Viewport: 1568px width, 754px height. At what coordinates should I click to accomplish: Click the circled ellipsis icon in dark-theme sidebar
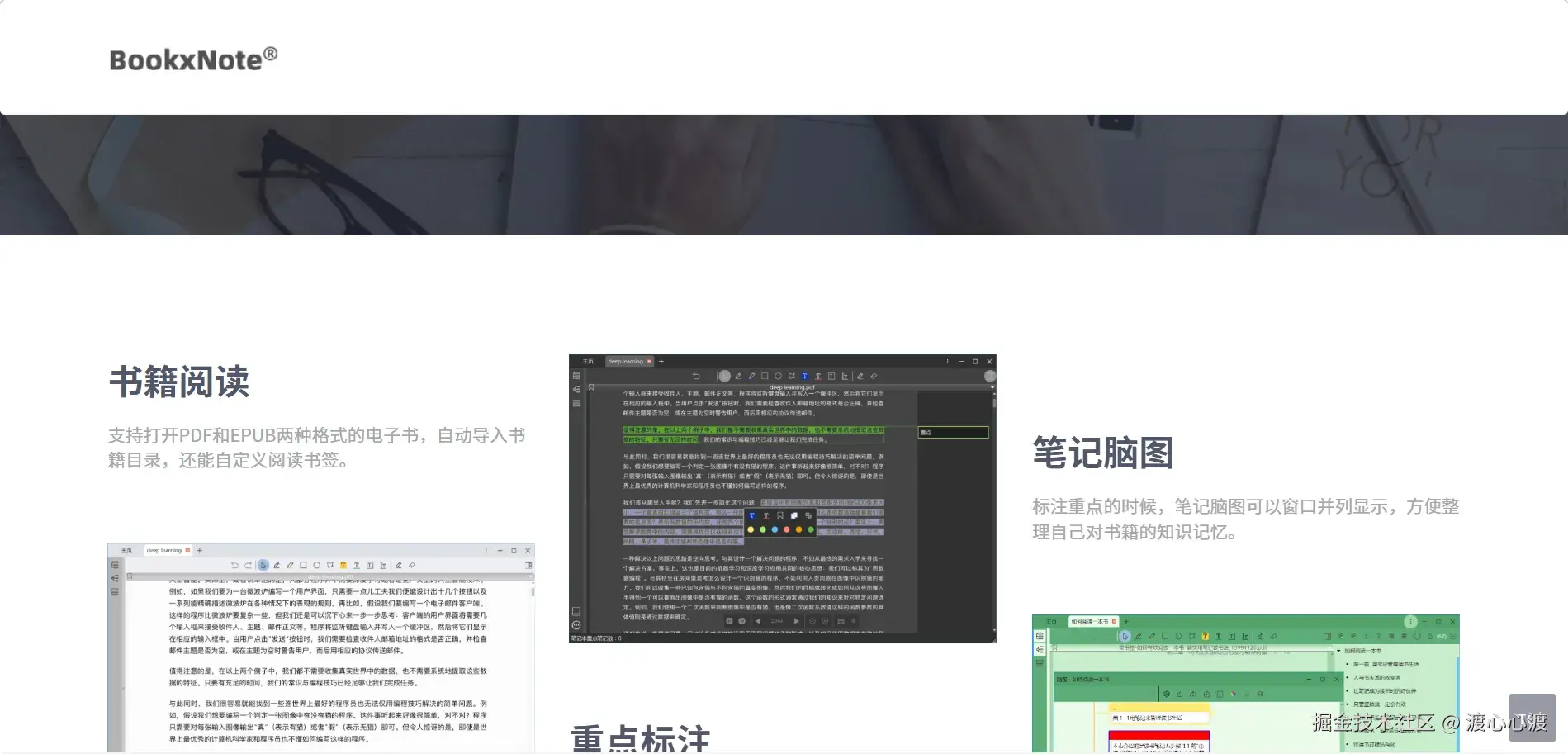click(576, 625)
